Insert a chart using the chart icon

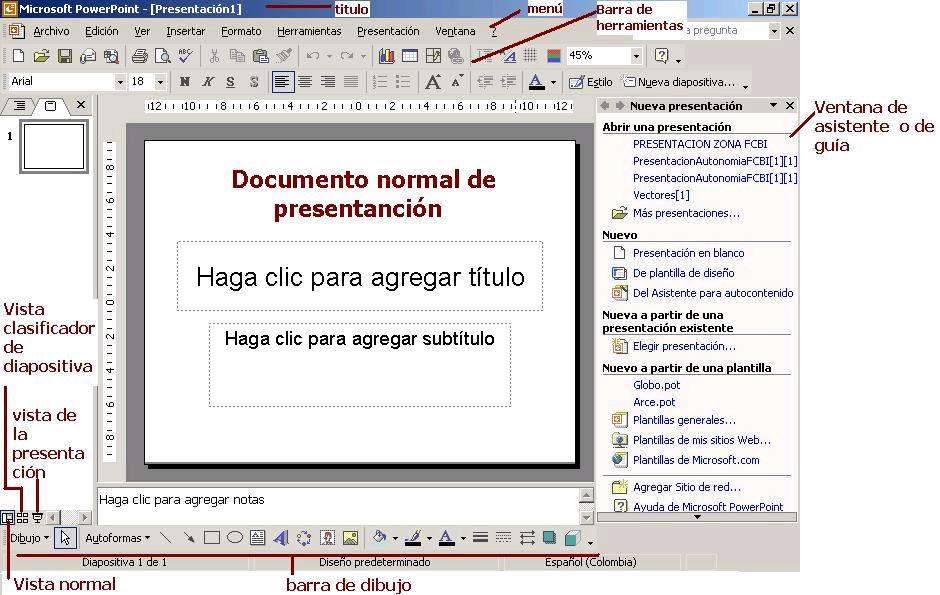(388, 56)
